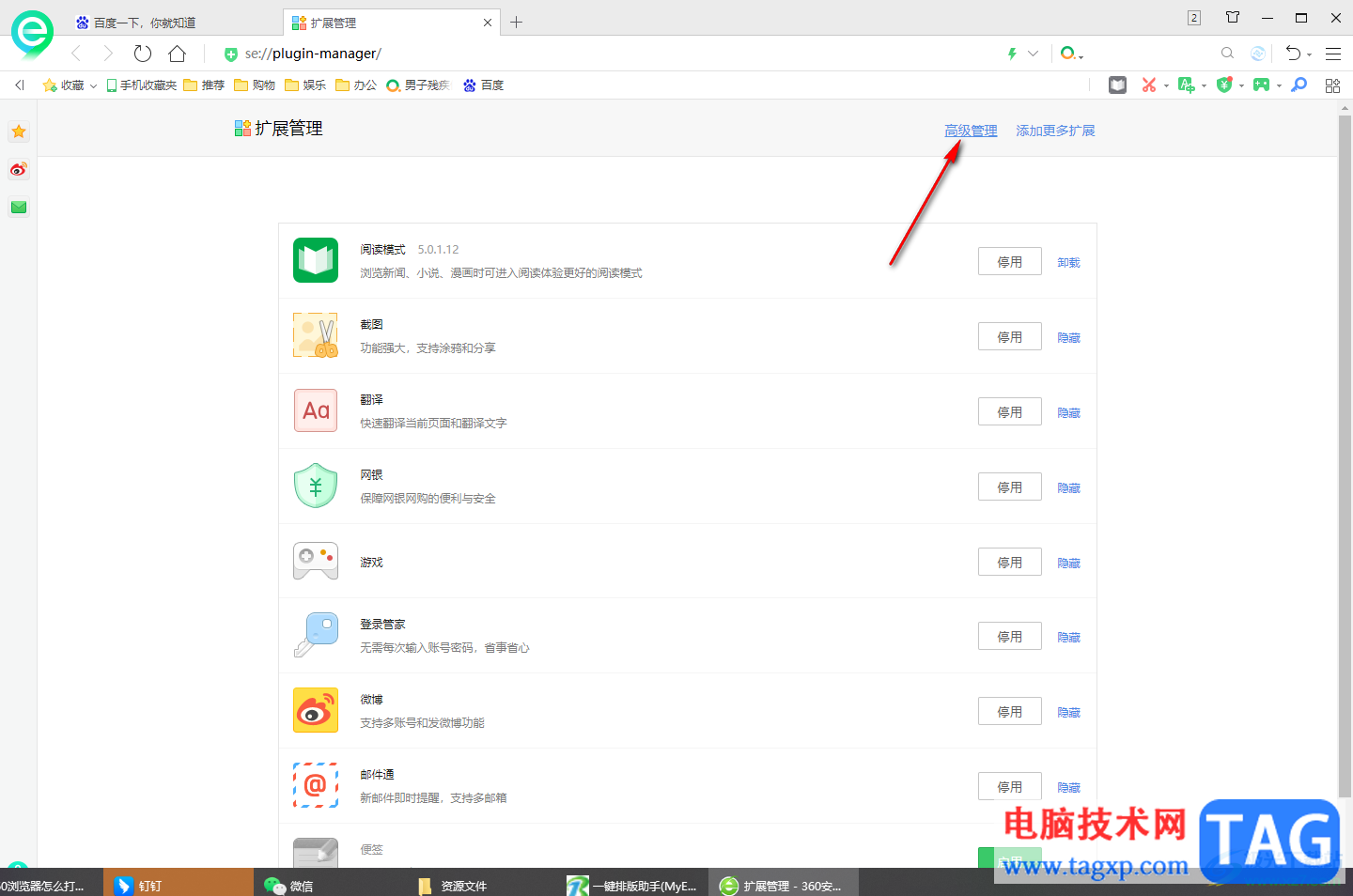Open the 收藏 bookmarks dropdown
The image size is (1353, 896).
point(70,85)
